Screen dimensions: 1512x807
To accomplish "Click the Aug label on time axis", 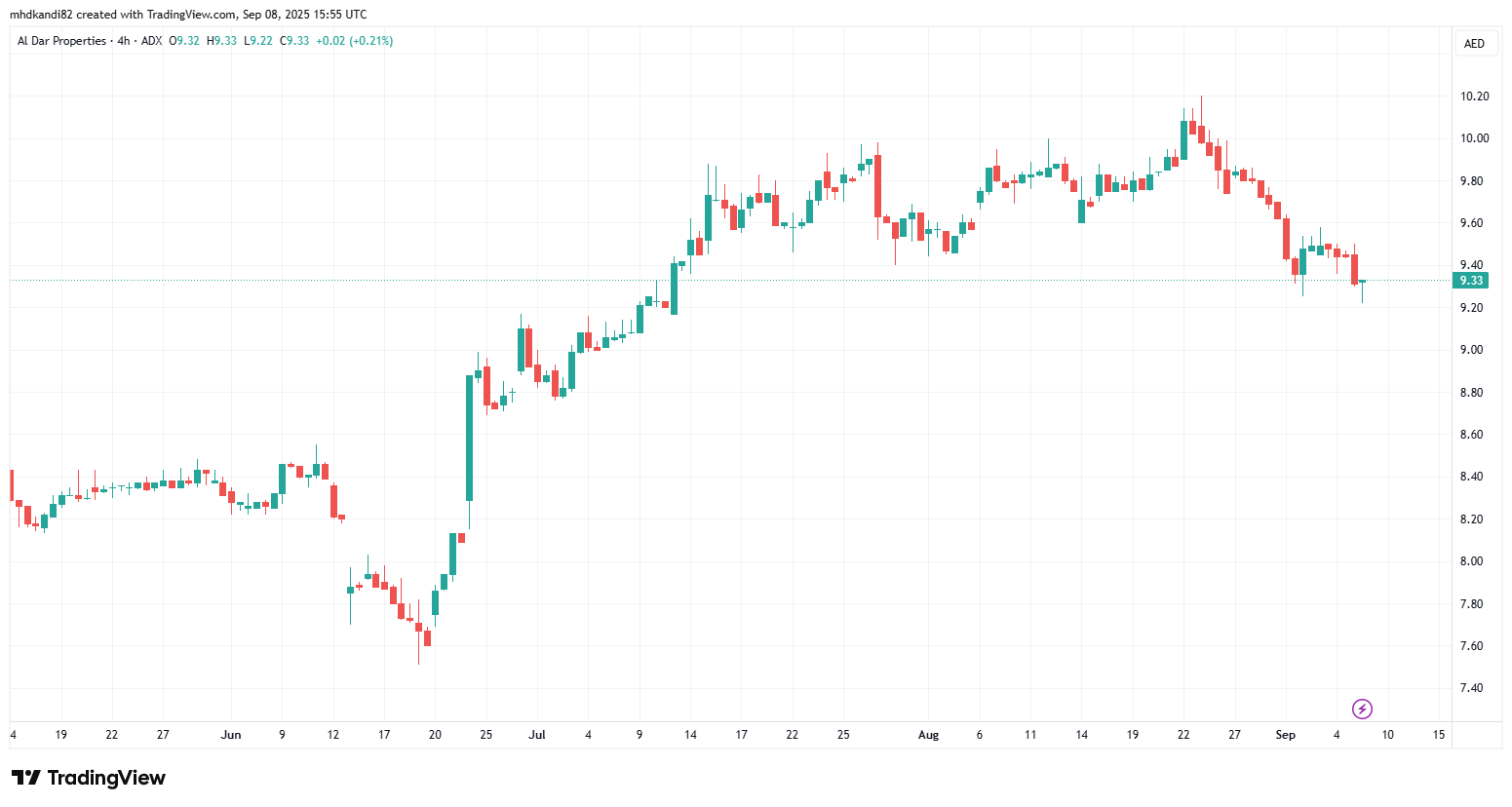I will [x=928, y=735].
